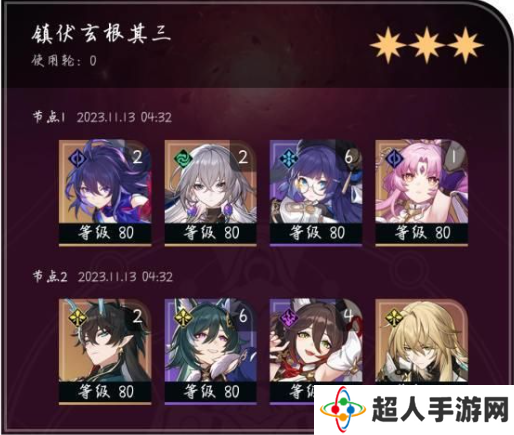
Task: Click the purple Lightning element icon on Tingyun
Action: coord(286,317)
